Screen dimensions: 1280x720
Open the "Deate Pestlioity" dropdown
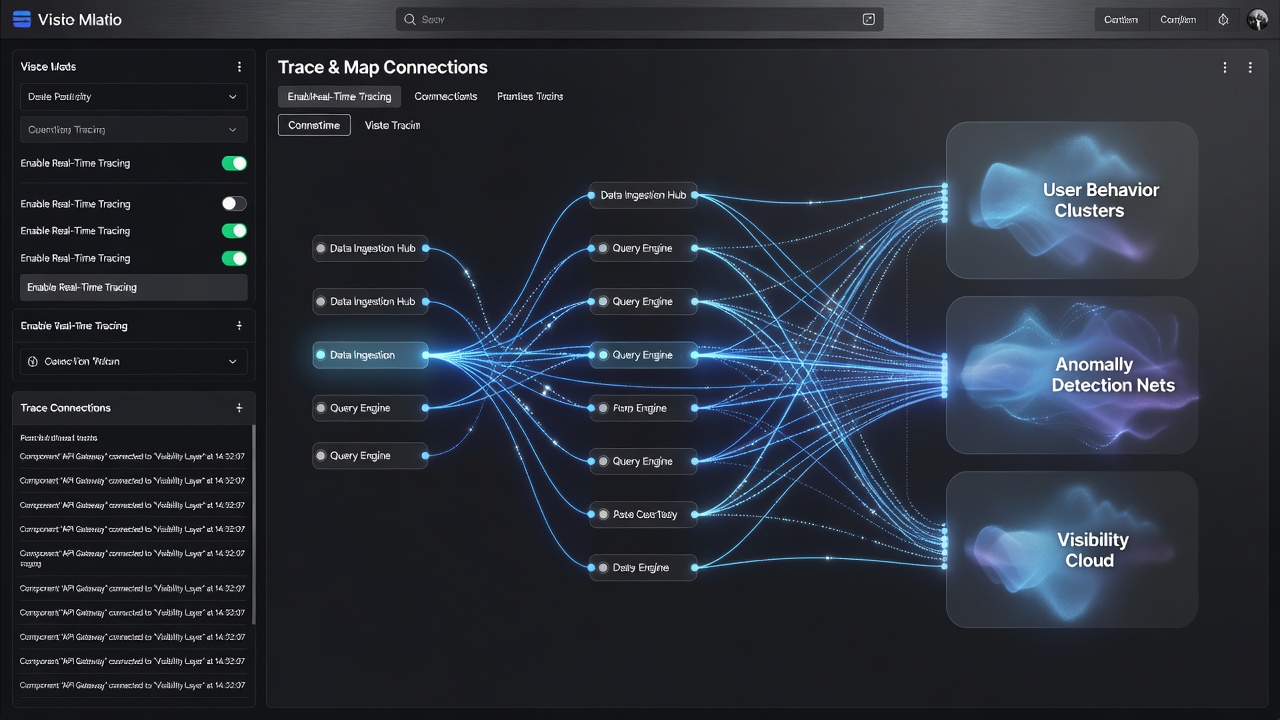[x=134, y=97]
